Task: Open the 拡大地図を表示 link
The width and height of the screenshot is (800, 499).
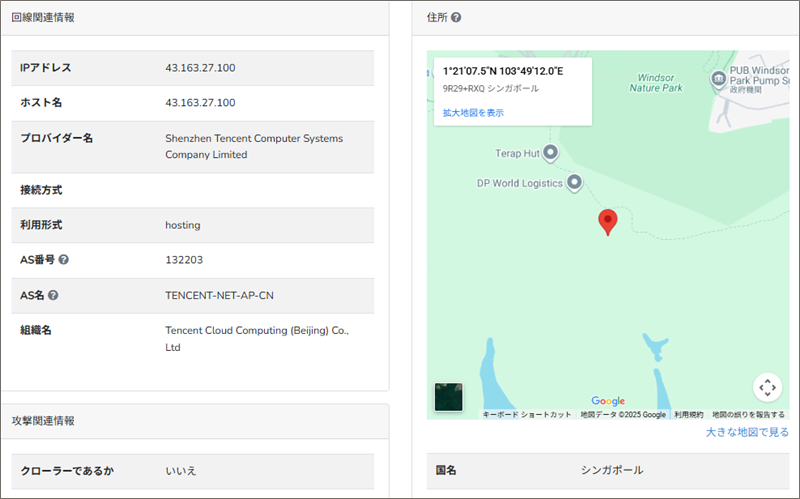Action: (x=473, y=113)
